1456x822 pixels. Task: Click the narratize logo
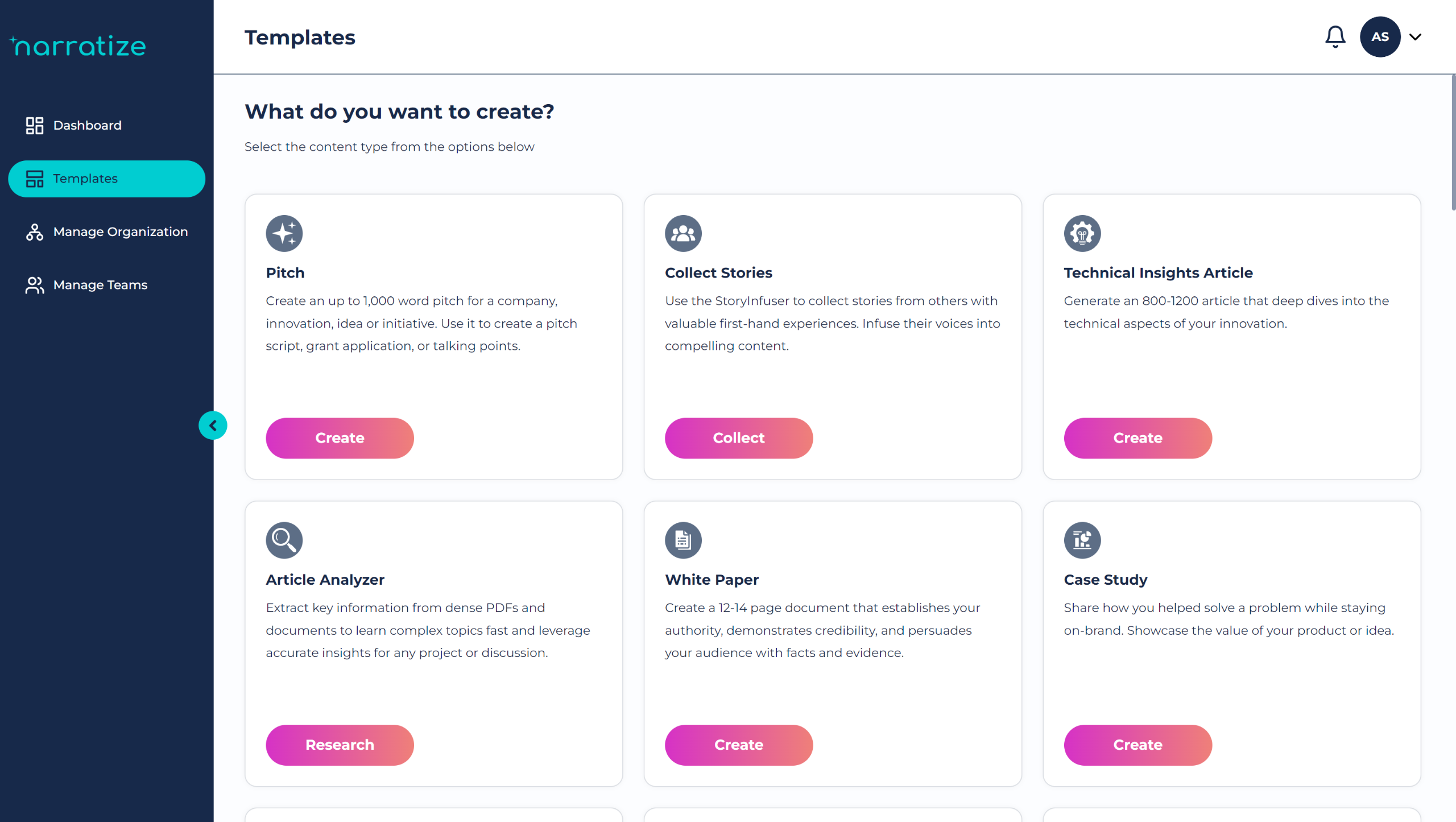click(78, 46)
